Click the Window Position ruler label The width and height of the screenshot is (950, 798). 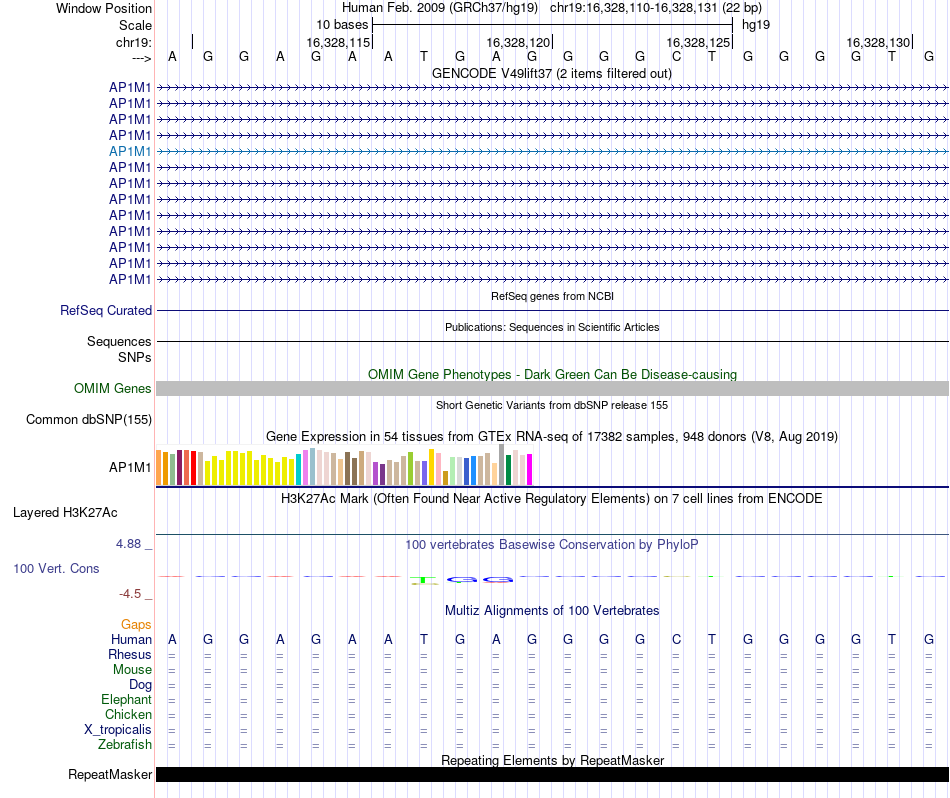pos(104,8)
